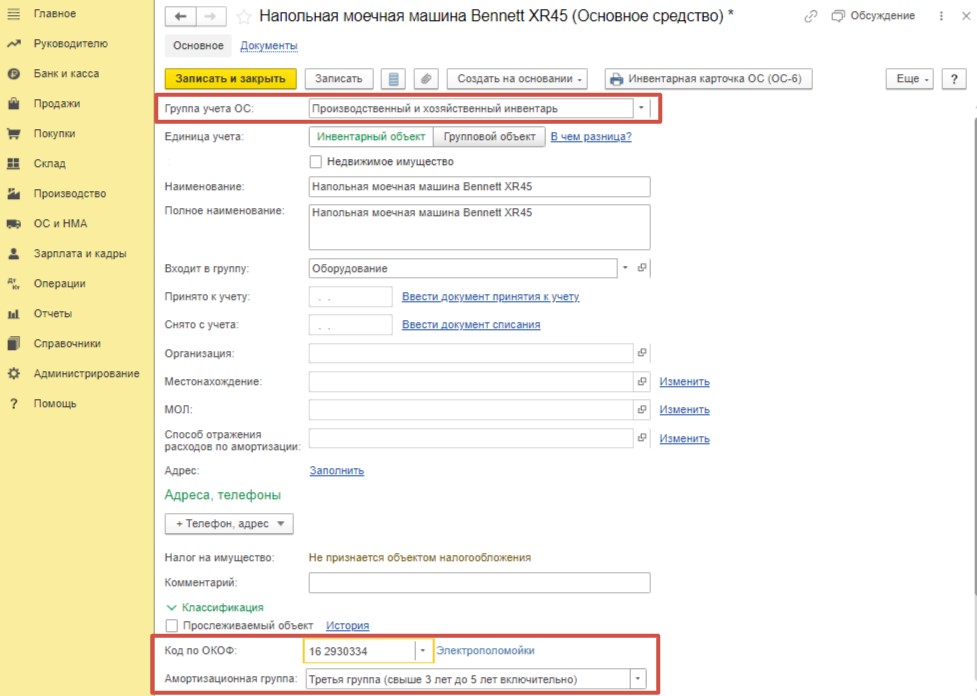Open attached files paperclip icon
977x696 pixels.
coord(426,79)
